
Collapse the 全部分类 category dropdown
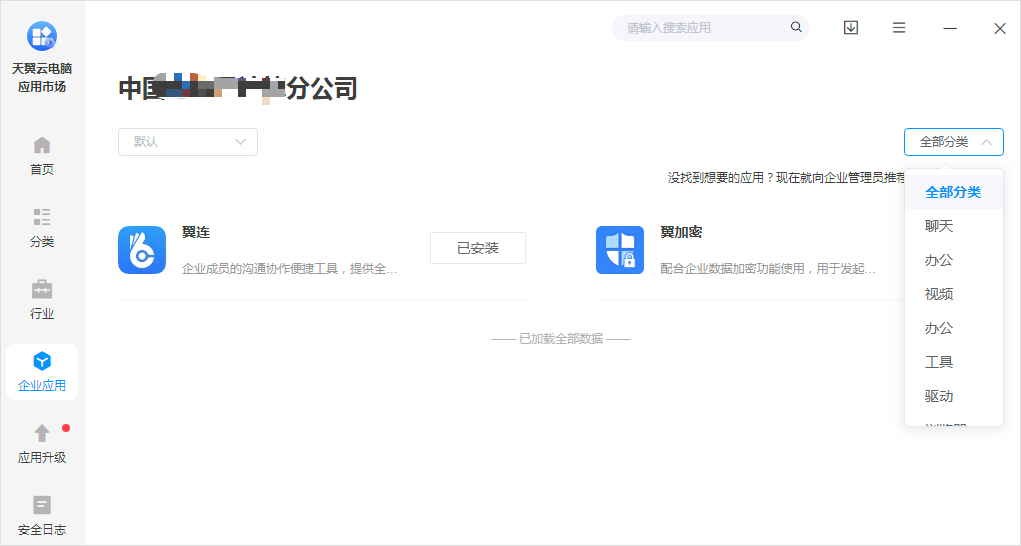953,142
